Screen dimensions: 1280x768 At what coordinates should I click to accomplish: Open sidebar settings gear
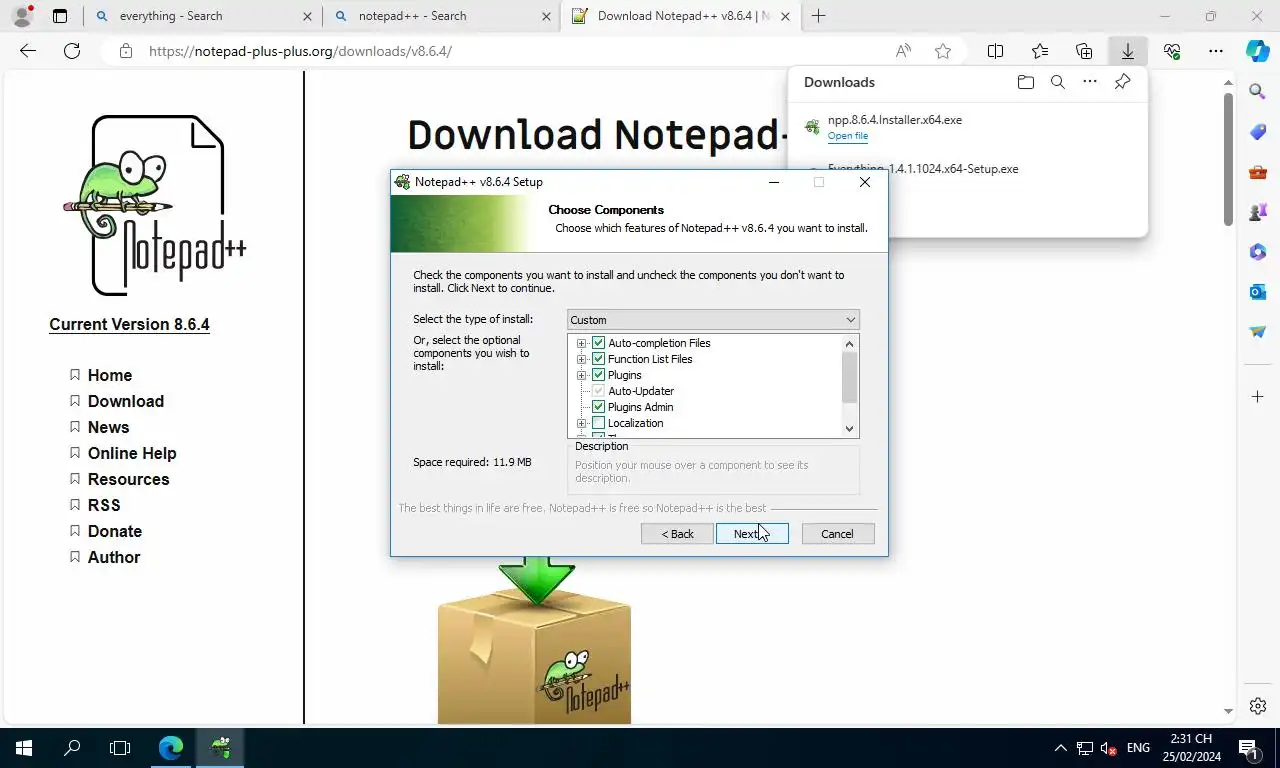click(x=1258, y=706)
